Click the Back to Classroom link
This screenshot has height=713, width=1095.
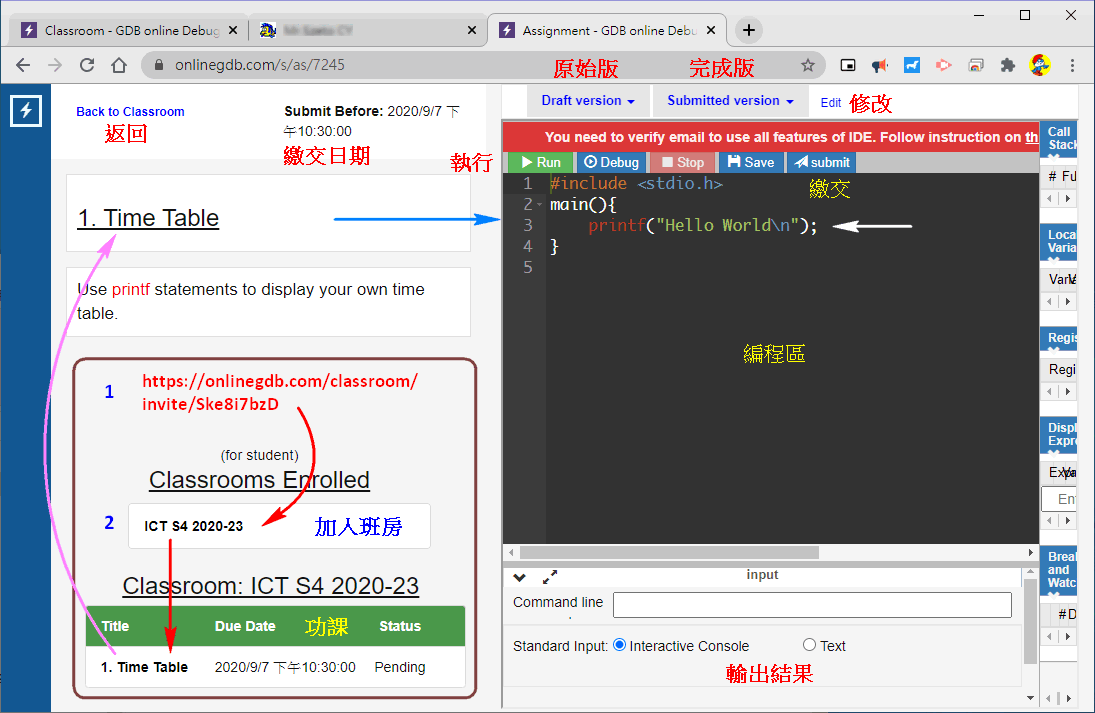pos(130,112)
